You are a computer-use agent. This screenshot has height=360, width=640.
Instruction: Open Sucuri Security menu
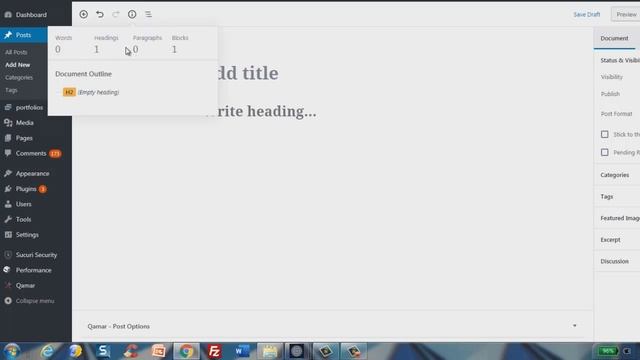coord(36,255)
